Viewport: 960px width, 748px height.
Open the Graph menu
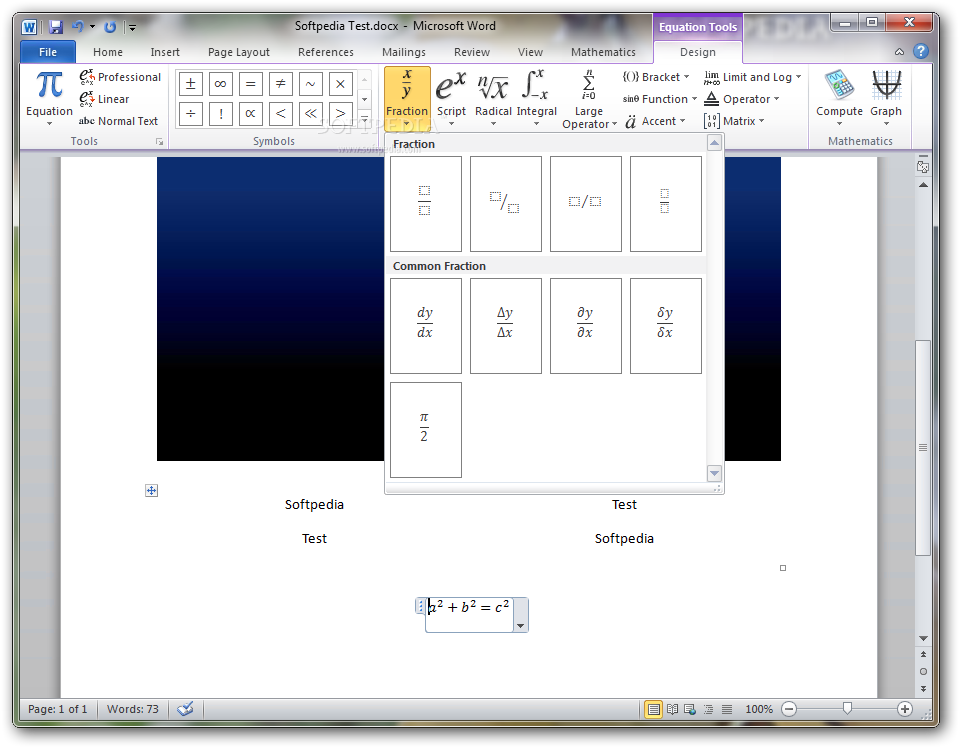pos(886,98)
